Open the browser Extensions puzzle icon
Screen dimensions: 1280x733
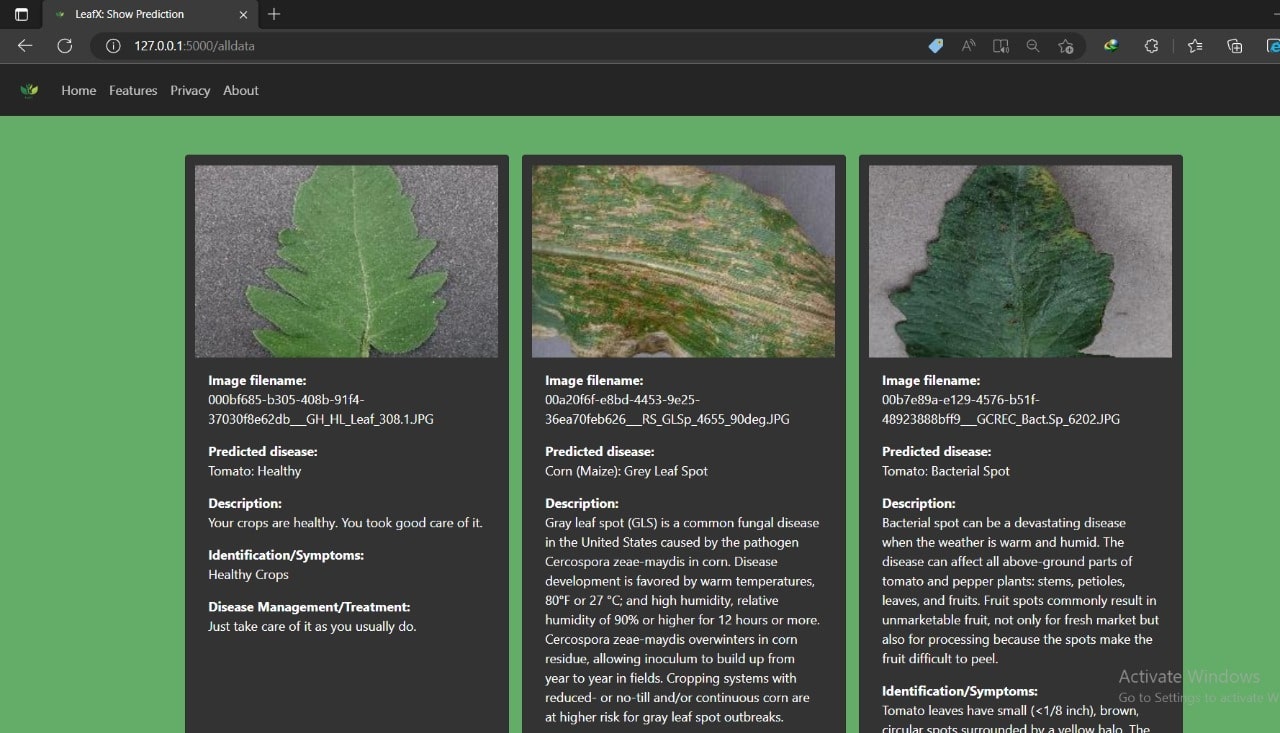click(1151, 46)
